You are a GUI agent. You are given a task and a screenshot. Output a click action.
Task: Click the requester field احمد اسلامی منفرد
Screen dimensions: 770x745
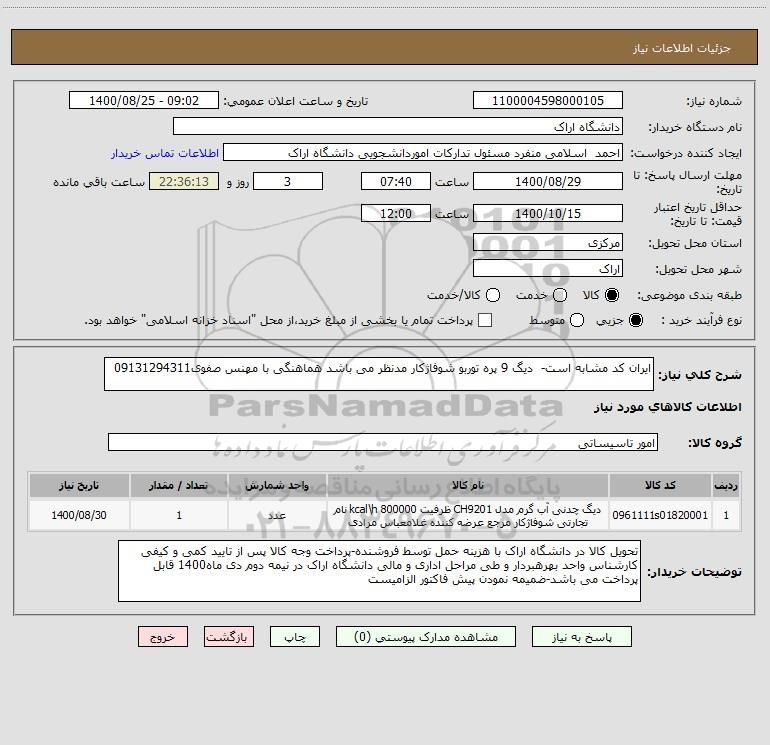[x=423, y=153]
